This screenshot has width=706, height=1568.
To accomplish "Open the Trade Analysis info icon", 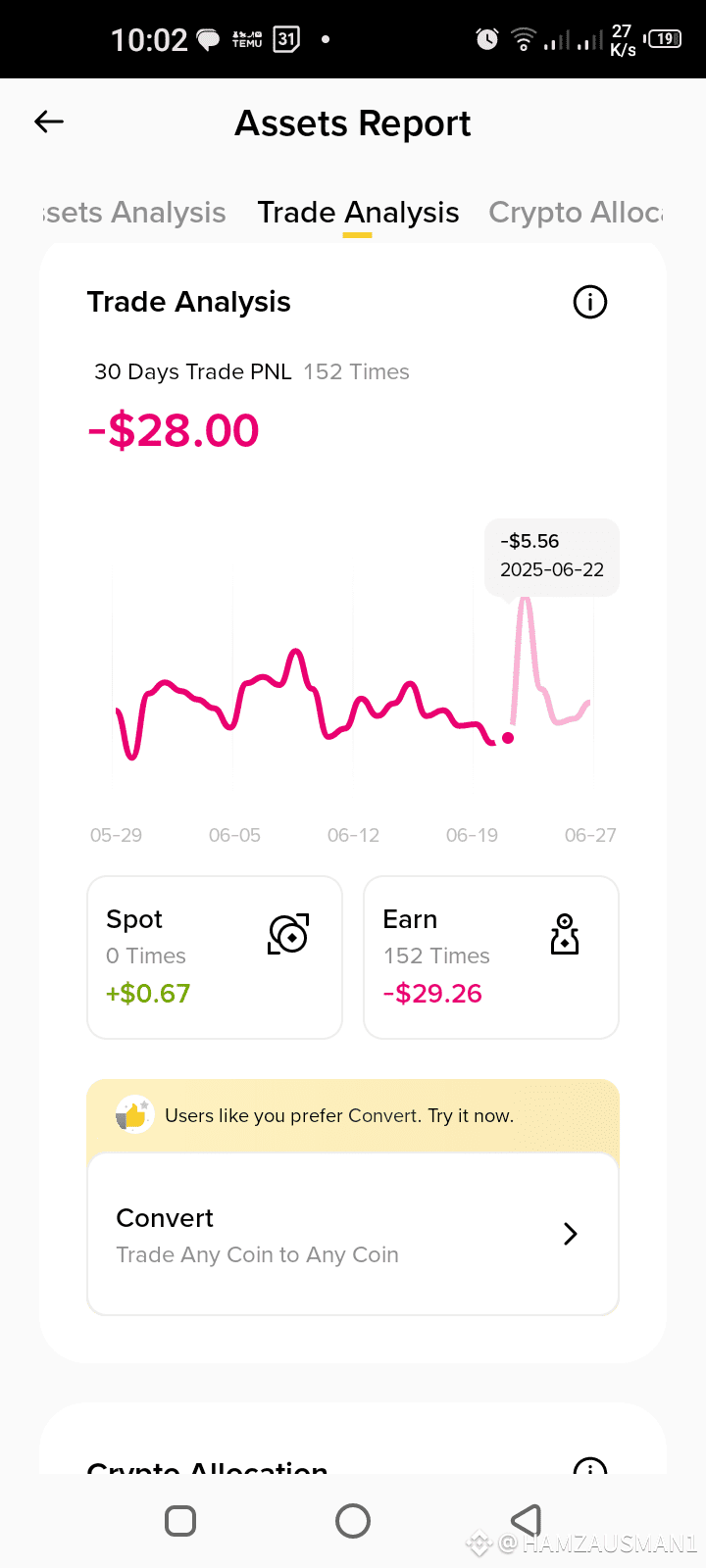I will tap(590, 302).
